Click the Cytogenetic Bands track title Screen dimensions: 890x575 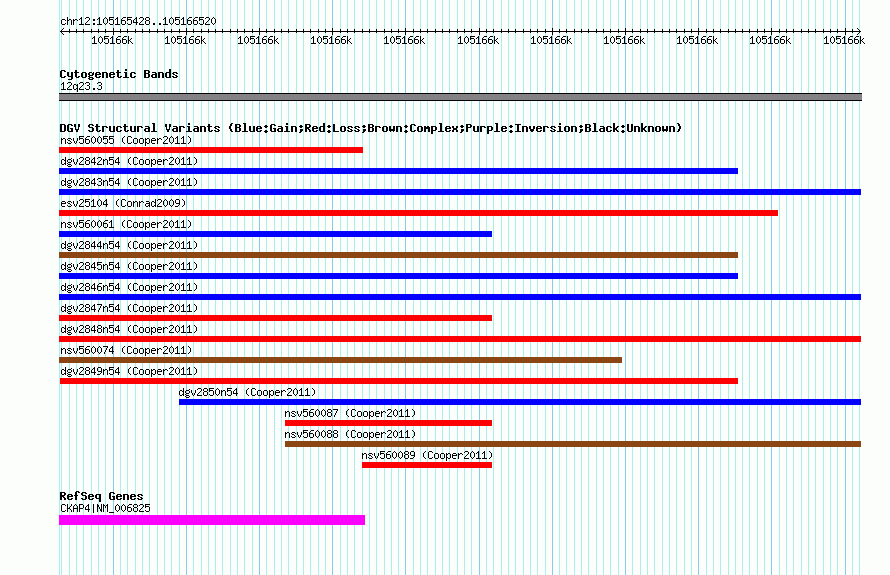[119, 74]
